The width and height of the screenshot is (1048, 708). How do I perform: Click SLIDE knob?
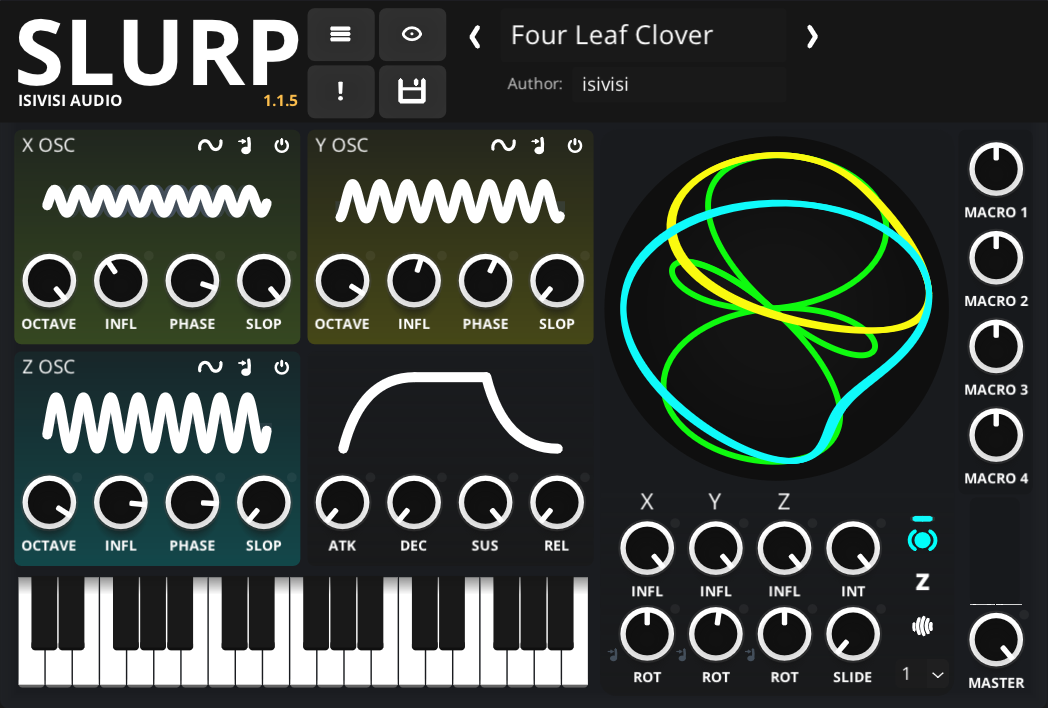[x=853, y=634]
